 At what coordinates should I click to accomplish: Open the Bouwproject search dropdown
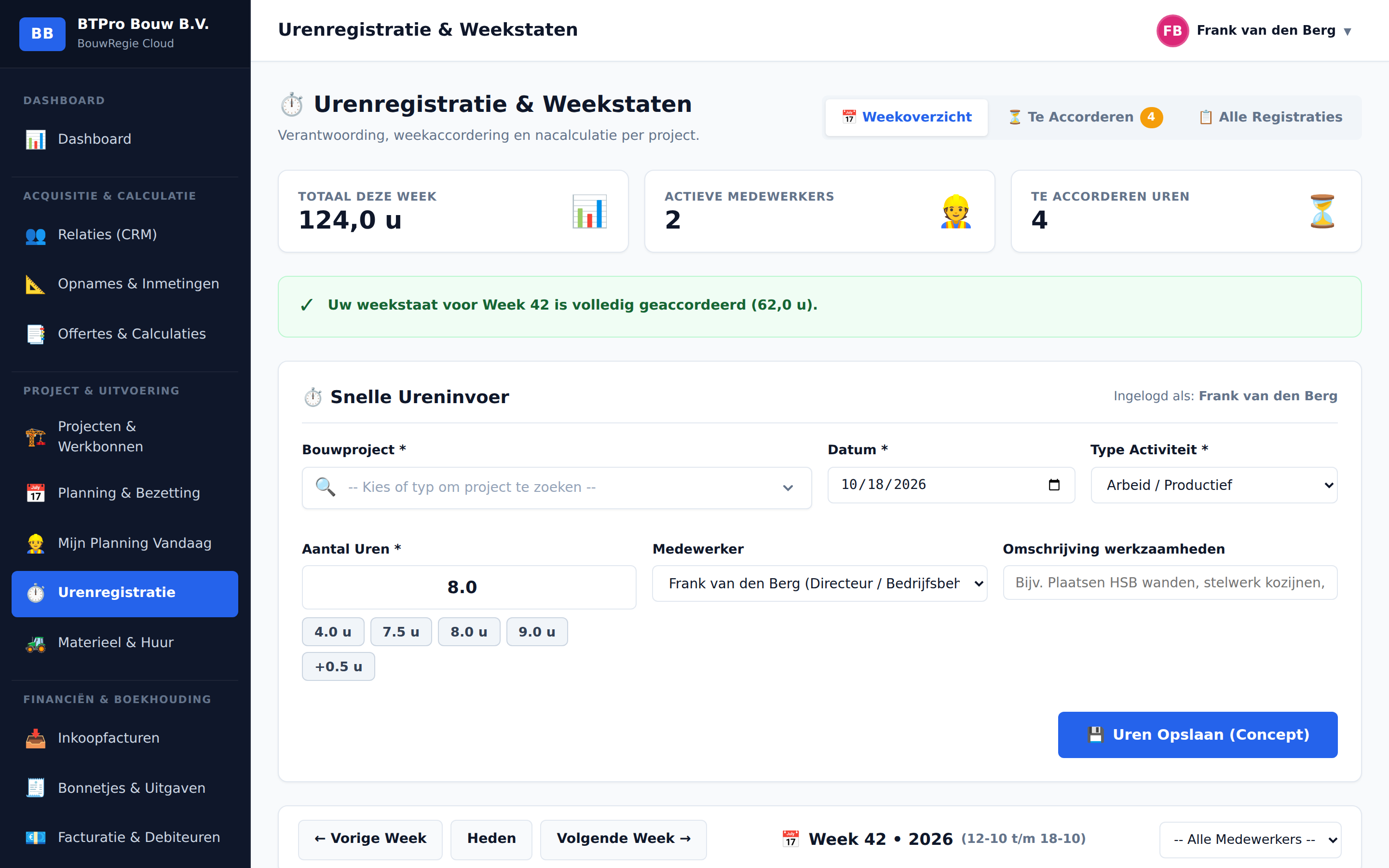[x=556, y=488]
